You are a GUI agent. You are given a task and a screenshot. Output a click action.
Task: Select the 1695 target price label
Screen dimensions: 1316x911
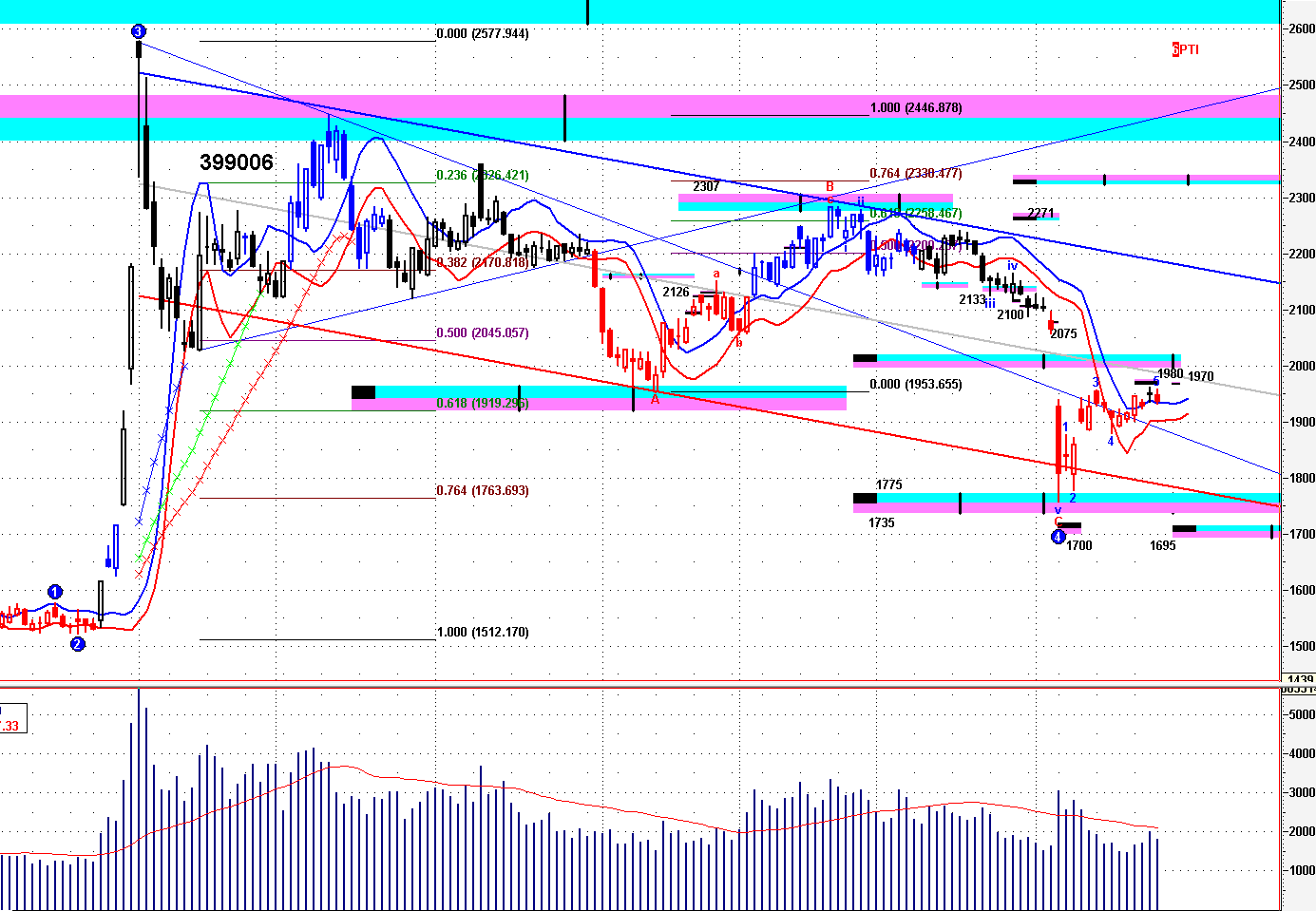pos(1162,546)
